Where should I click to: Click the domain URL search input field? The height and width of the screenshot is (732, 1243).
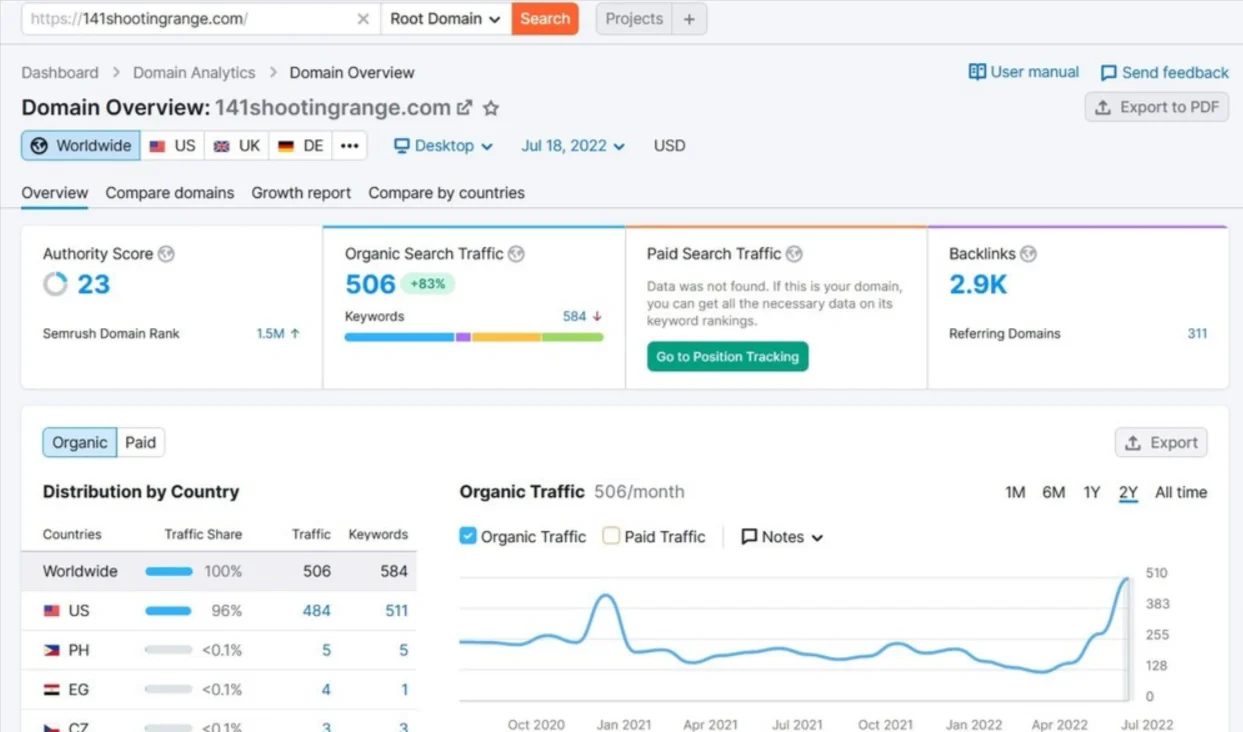click(x=190, y=19)
